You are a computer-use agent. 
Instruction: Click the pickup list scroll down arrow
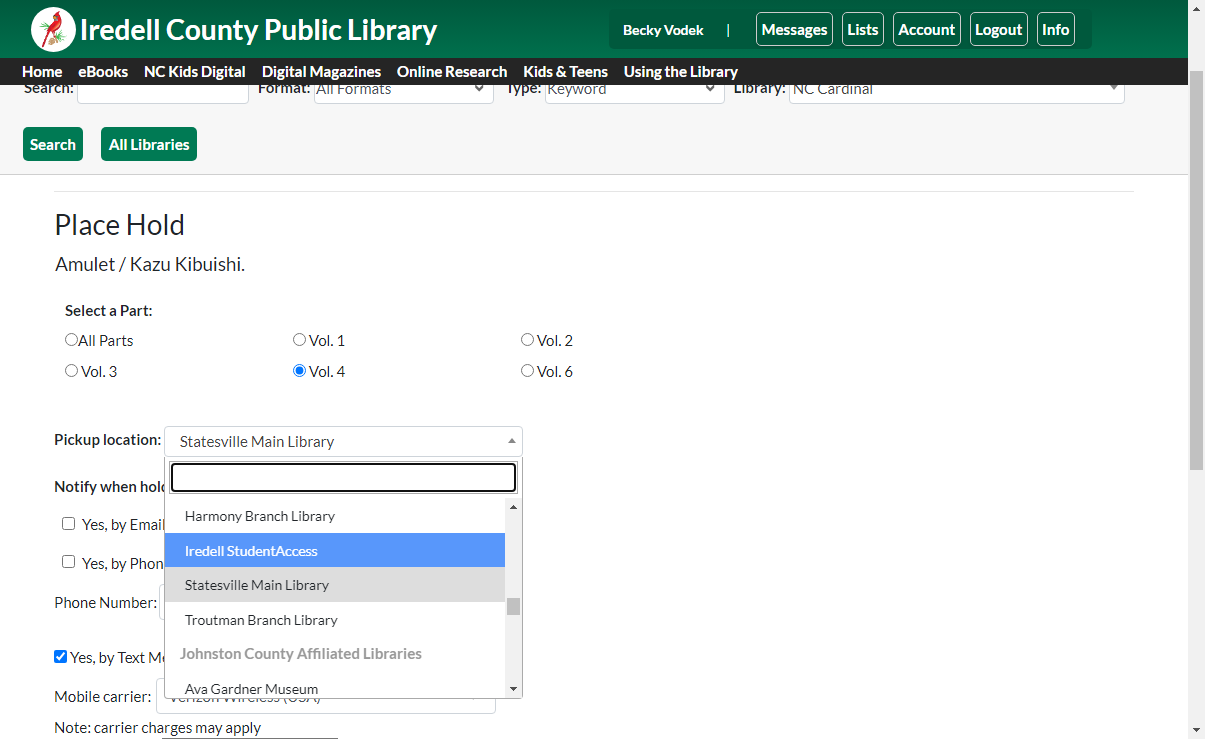tap(514, 689)
